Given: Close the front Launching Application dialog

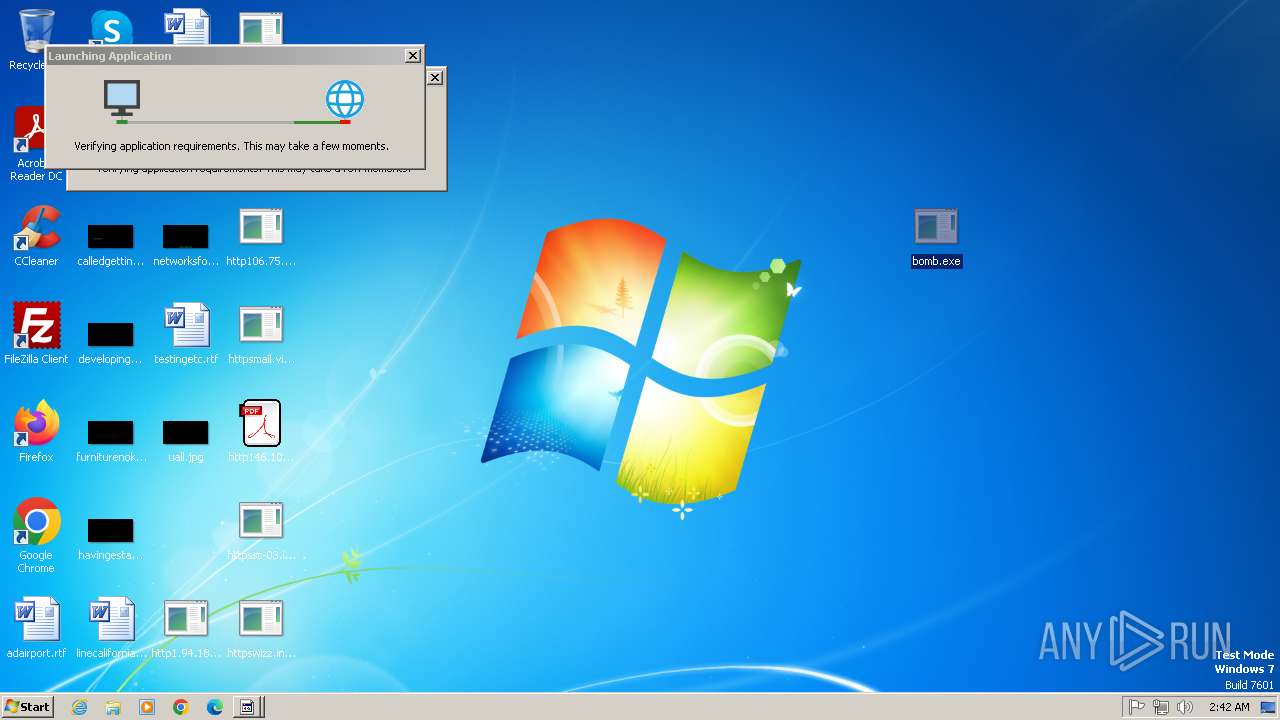Looking at the screenshot, I should (x=412, y=56).
